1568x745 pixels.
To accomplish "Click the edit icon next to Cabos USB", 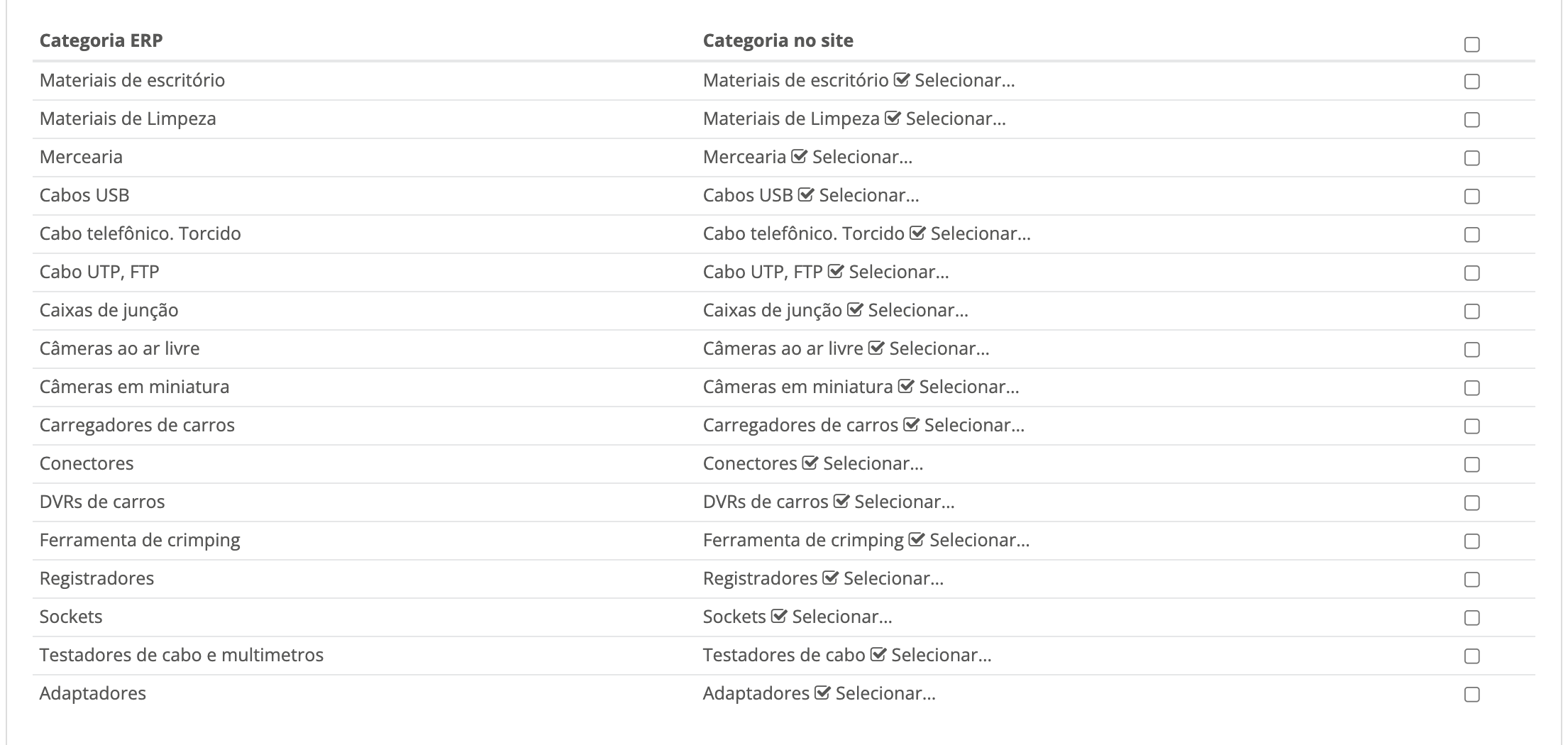I will pos(806,195).
